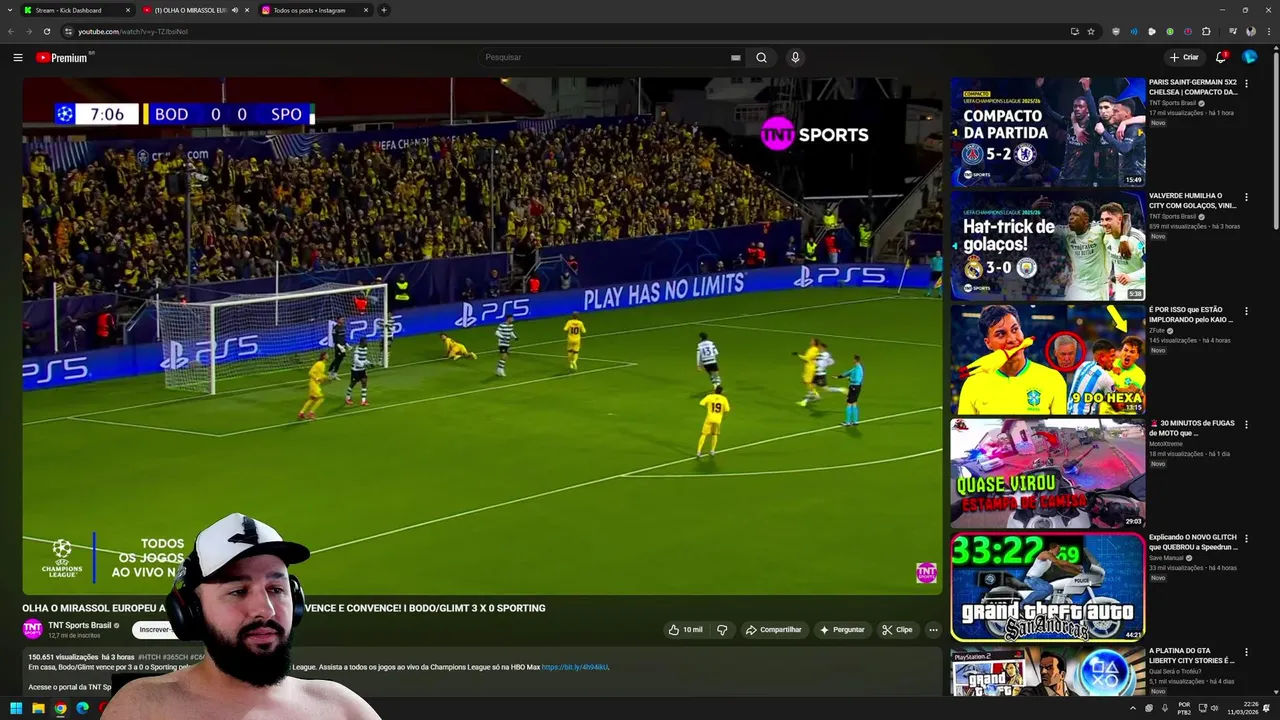Click into the Pesquisar search field
This screenshot has width=1280, height=720.
point(605,57)
